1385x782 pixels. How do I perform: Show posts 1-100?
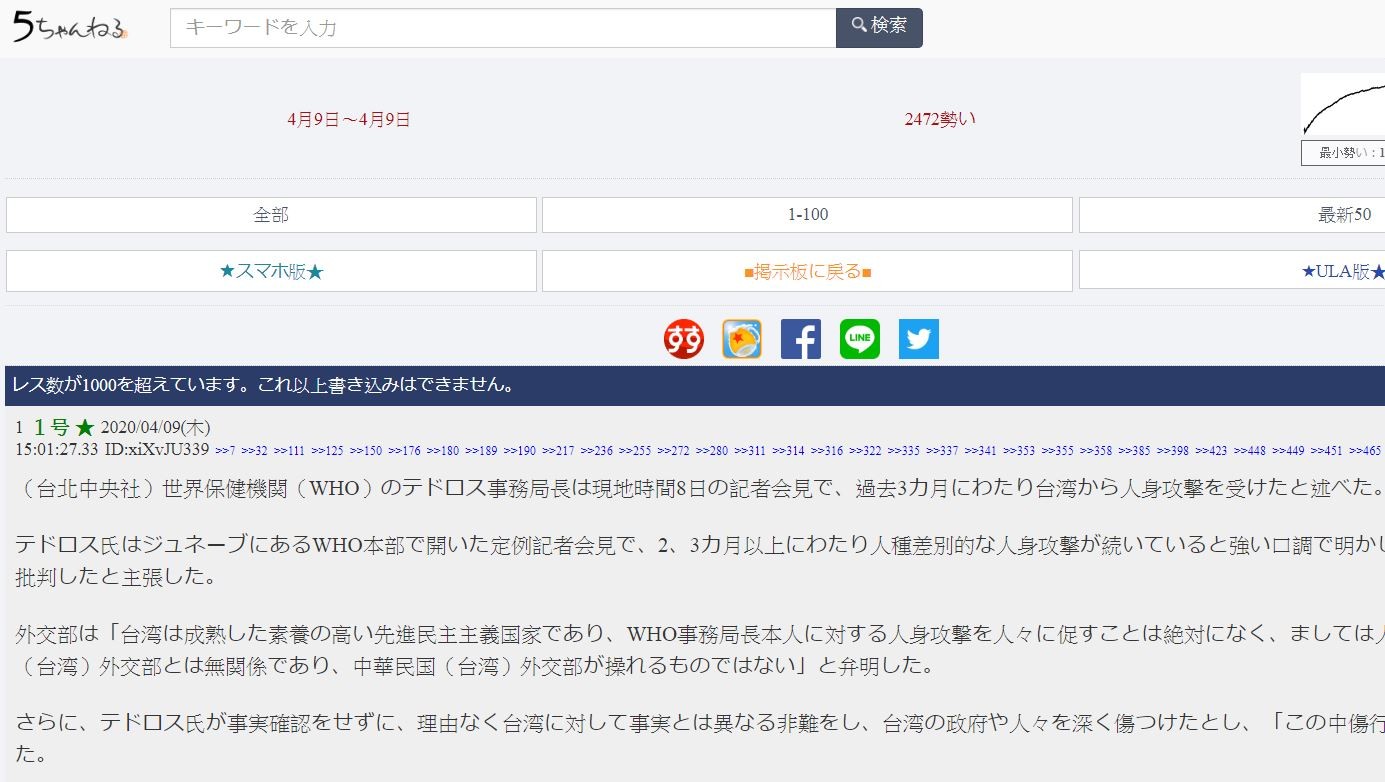click(807, 215)
